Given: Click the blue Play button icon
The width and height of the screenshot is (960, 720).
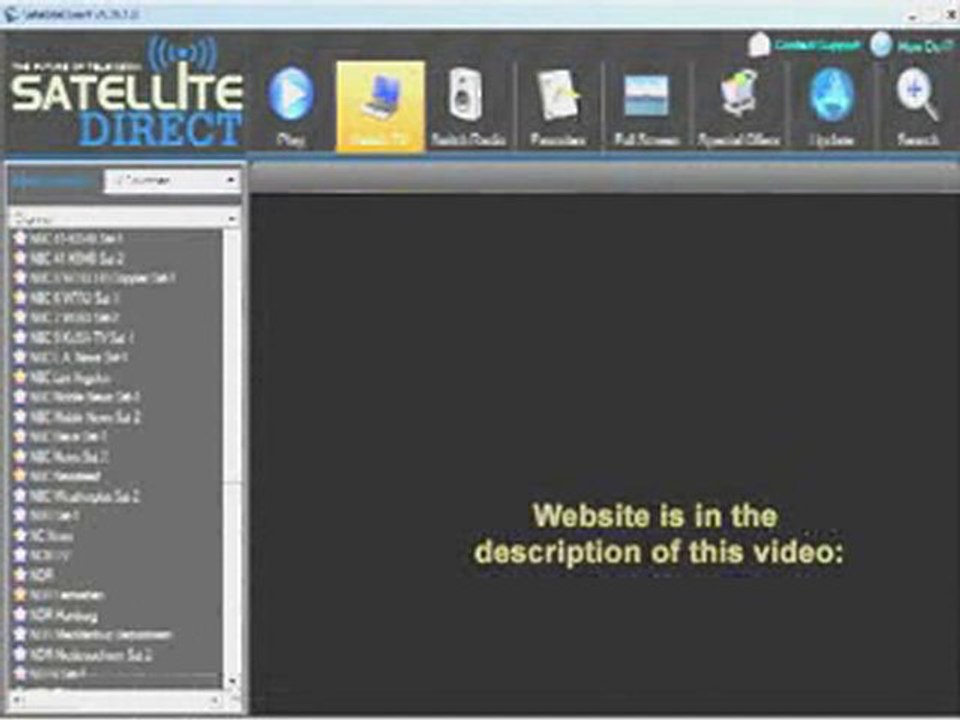Looking at the screenshot, I should [291, 94].
